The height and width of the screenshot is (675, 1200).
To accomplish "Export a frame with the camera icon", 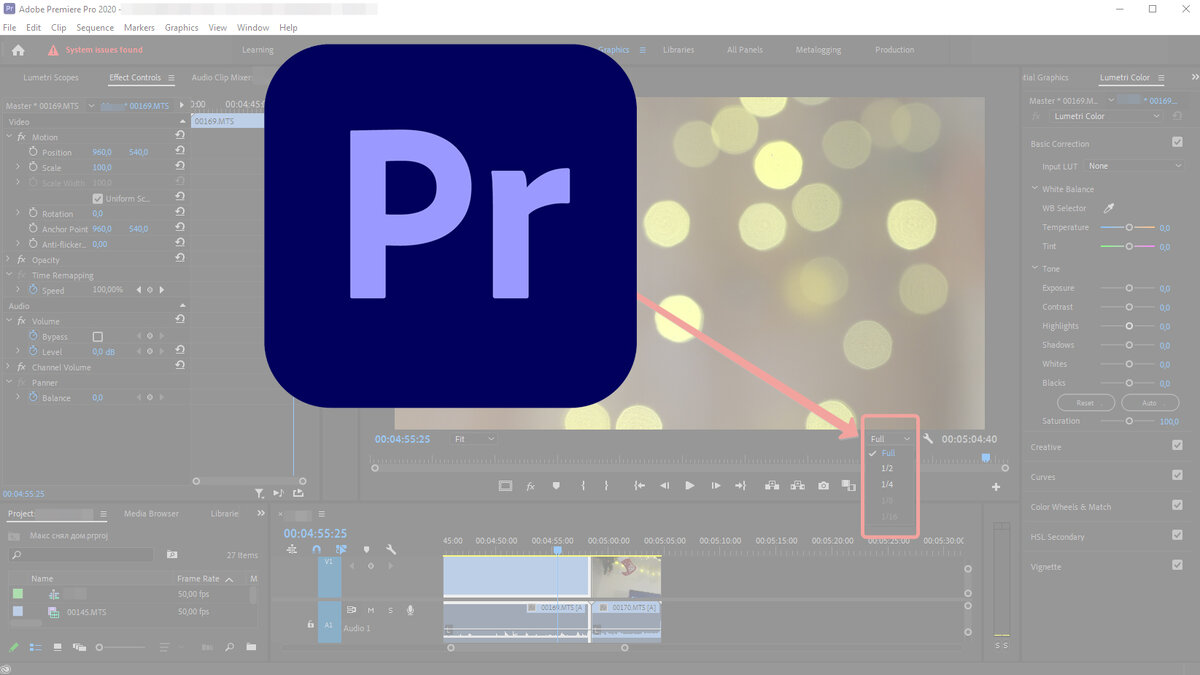I will tap(823, 486).
